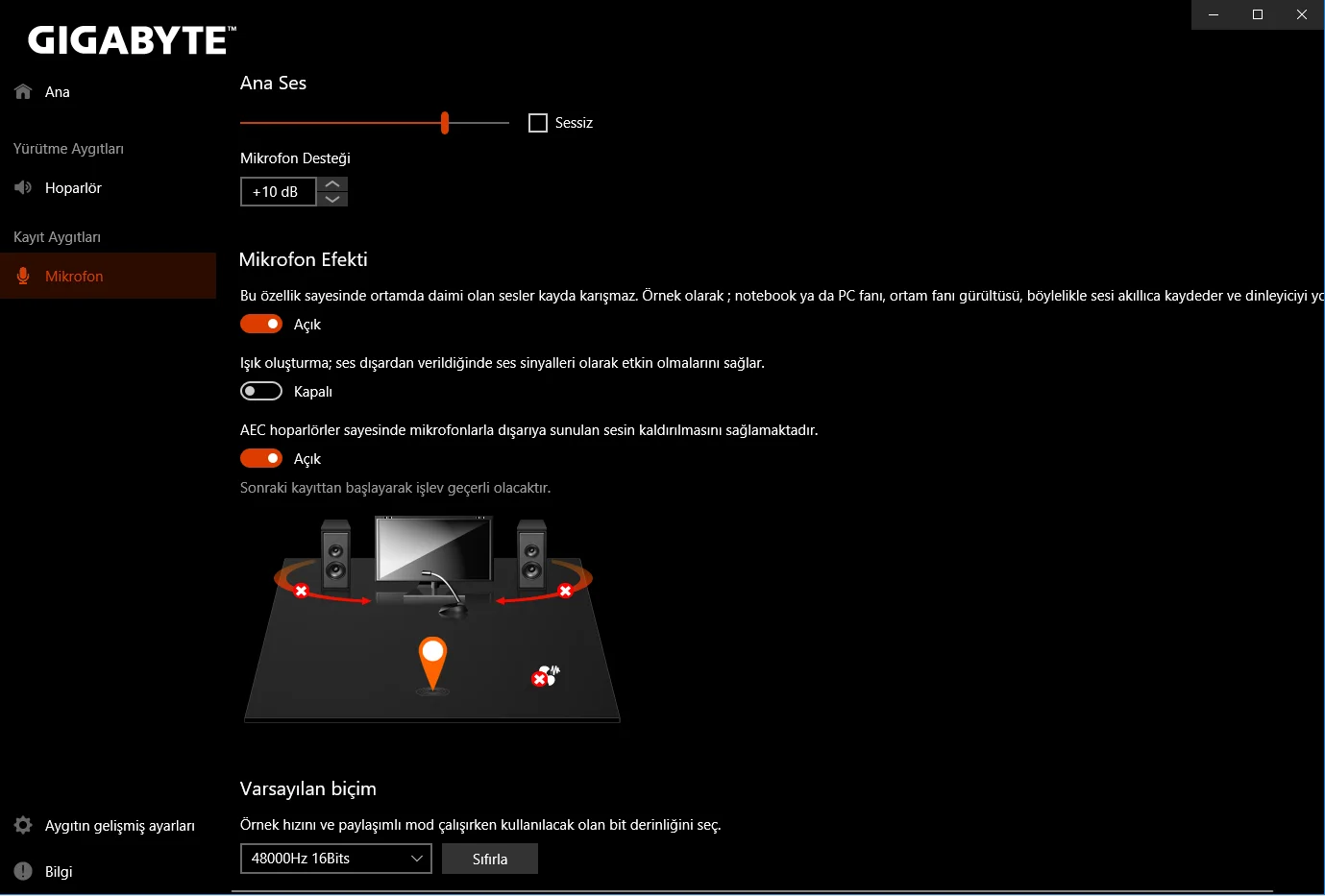This screenshot has height=896, width=1325.
Task: Click the Ana Ses volume slider handle
Action: pos(445,123)
